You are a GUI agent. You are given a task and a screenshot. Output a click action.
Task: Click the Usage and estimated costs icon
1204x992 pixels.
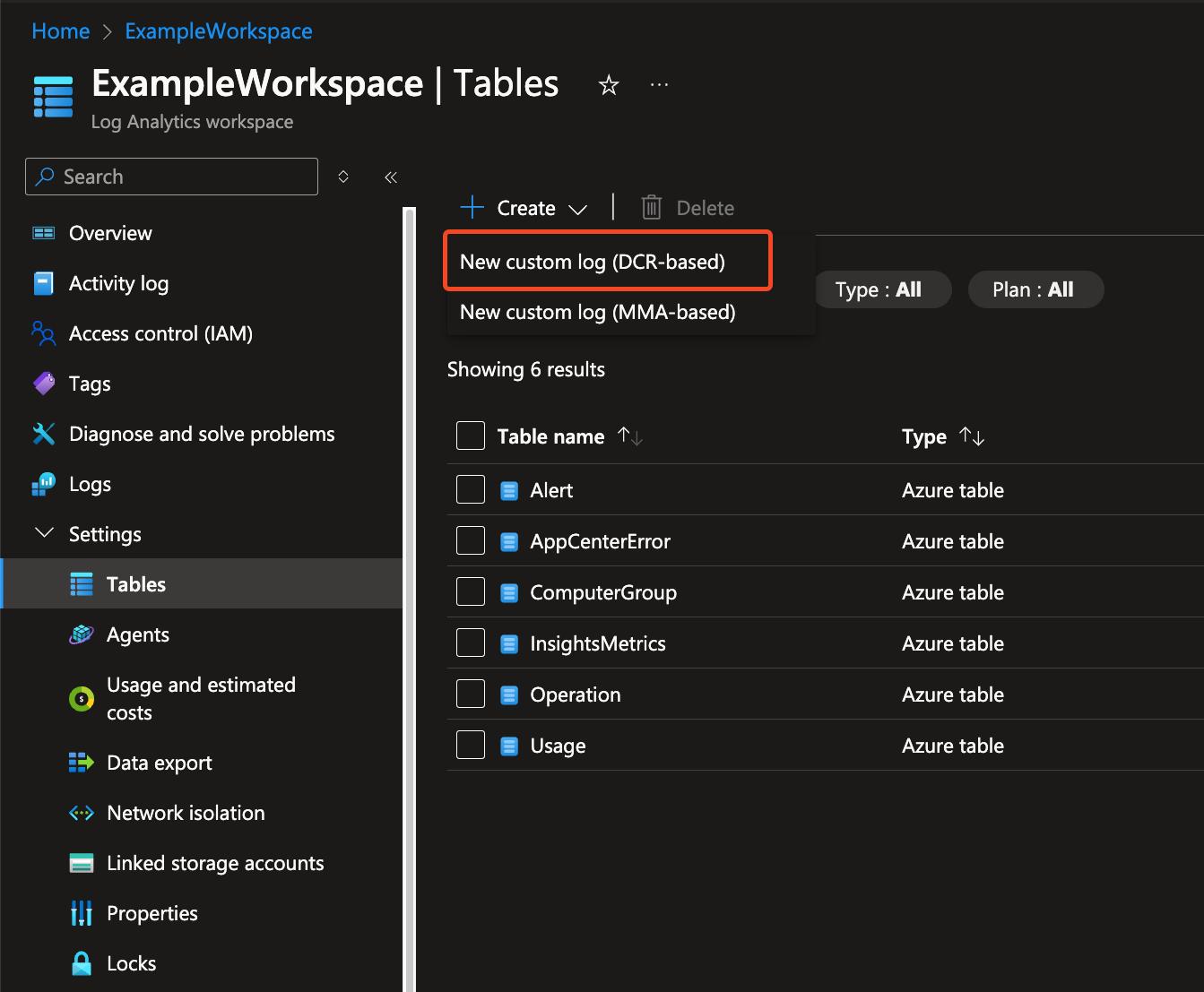(82, 698)
